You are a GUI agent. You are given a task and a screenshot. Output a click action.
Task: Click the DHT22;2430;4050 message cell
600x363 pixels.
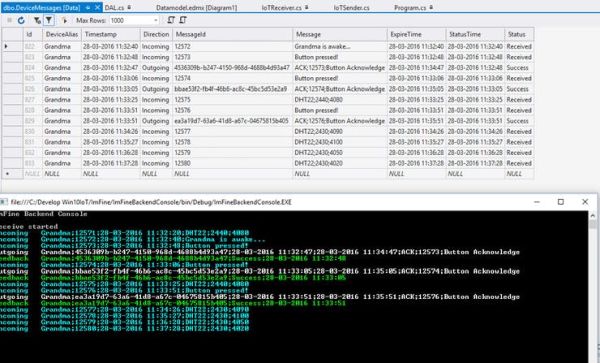point(340,153)
